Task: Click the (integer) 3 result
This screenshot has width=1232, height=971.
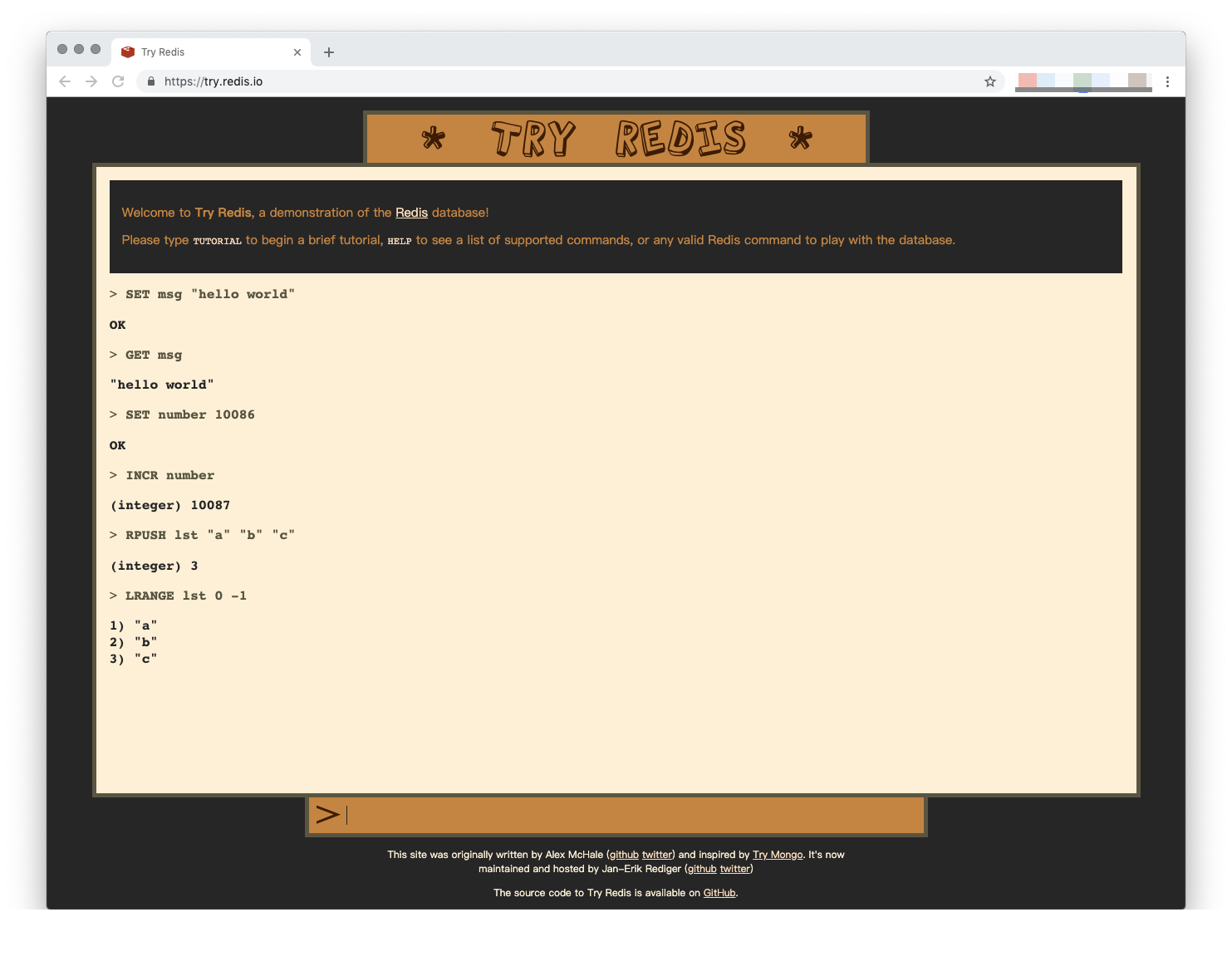Action: (154, 566)
